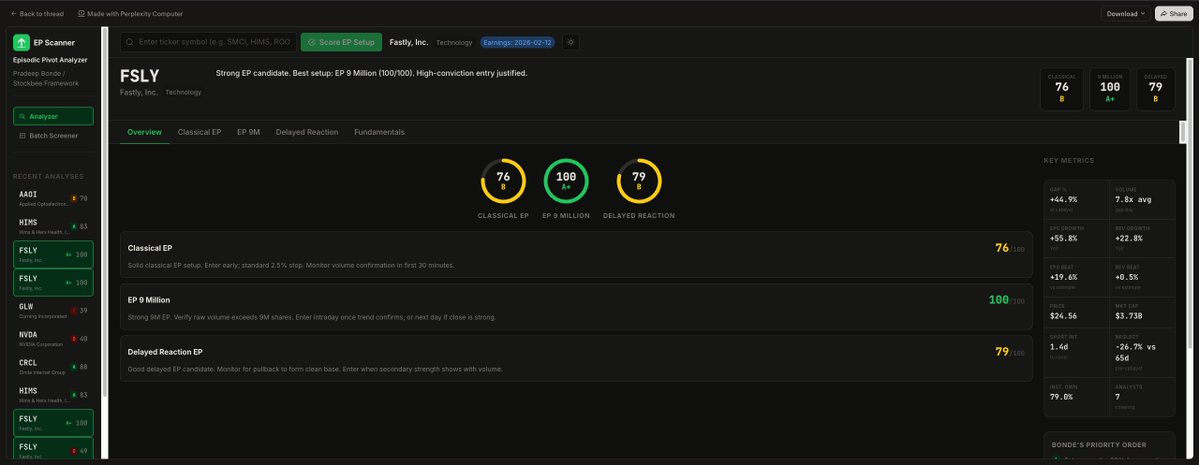1199x465 pixels.
Task: Click the Rev Growth +22.8% metric
Action: (x=1142, y=238)
